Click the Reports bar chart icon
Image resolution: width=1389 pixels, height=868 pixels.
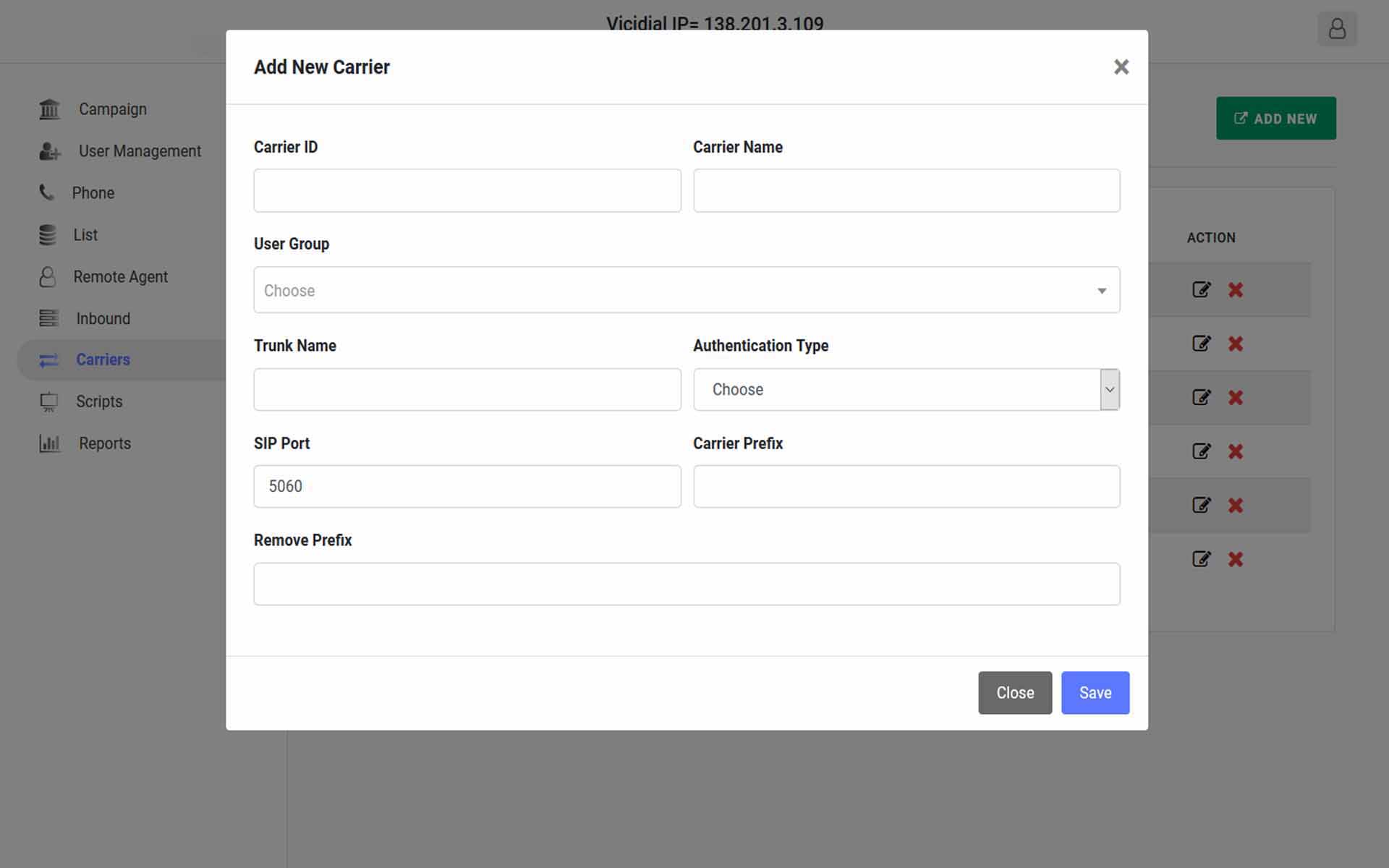[x=49, y=443]
